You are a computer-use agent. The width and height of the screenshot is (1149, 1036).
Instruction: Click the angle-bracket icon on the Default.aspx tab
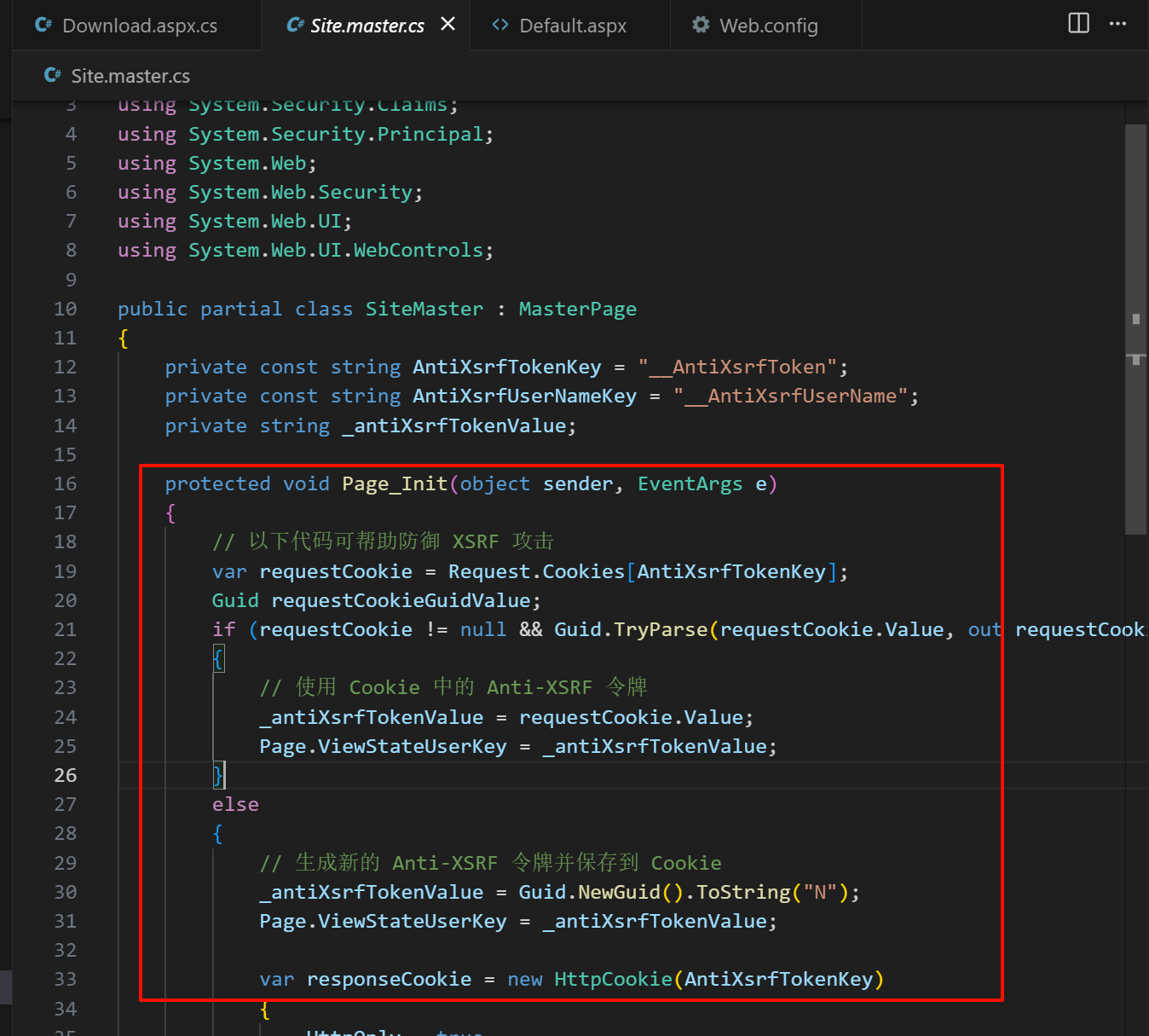click(x=499, y=25)
